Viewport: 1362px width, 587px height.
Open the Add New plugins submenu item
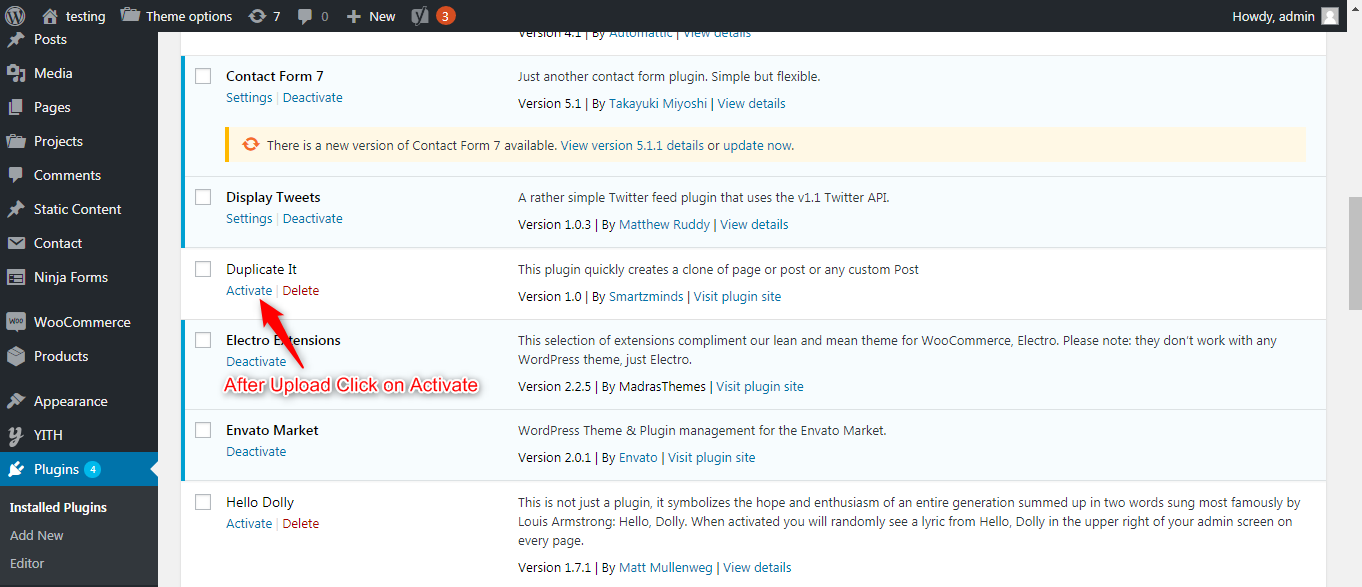pos(37,535)
